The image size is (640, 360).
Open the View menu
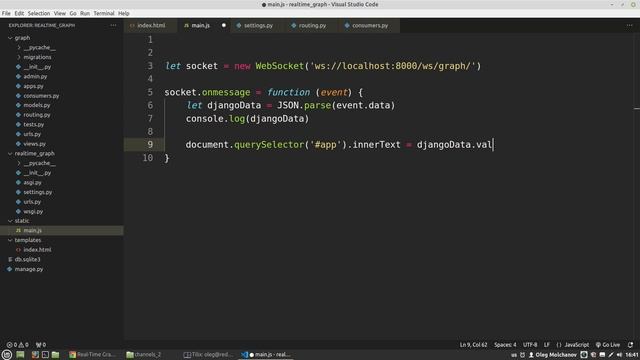60,13
